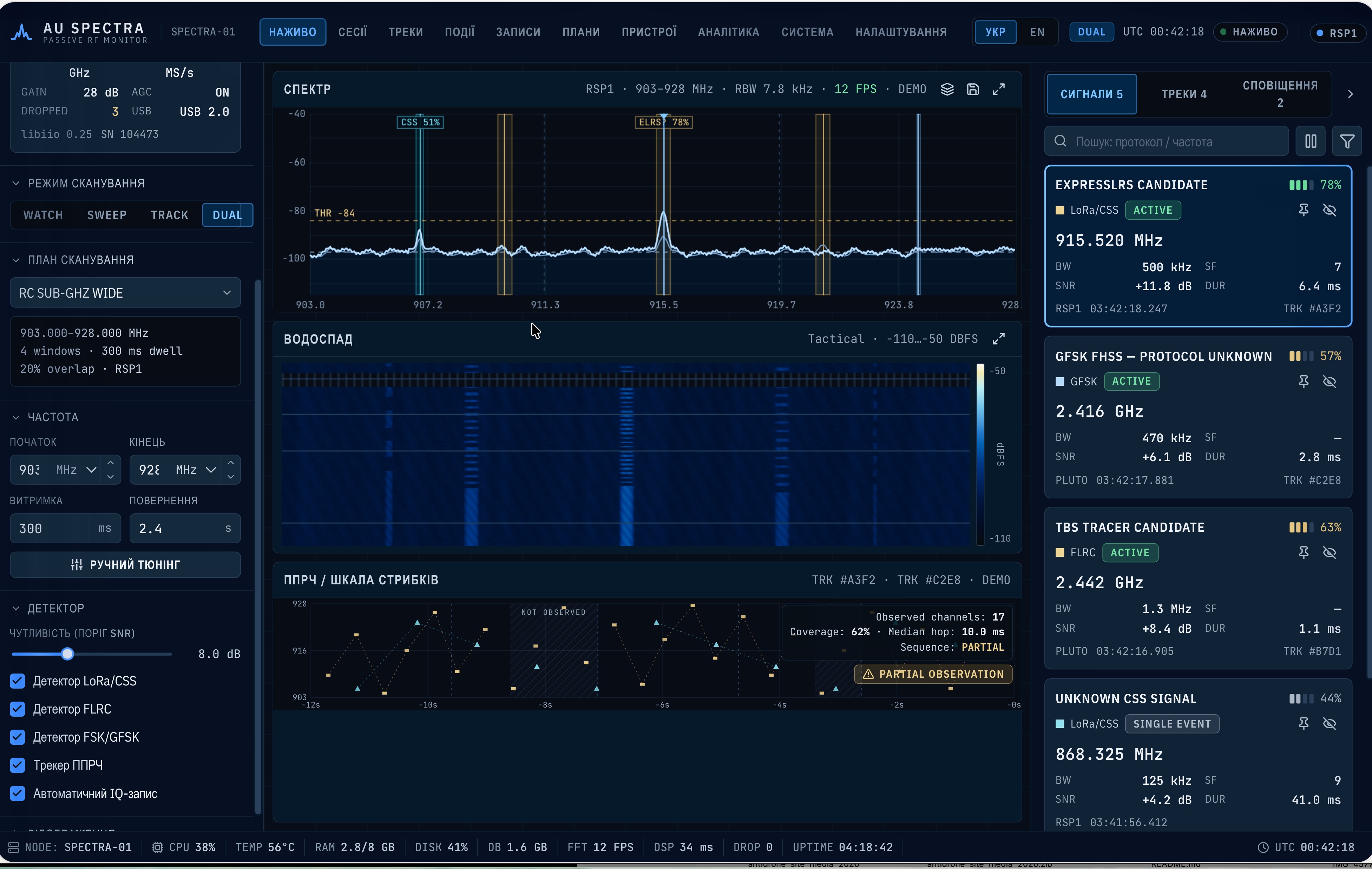Collapse the Детектор section

point(16,609)
